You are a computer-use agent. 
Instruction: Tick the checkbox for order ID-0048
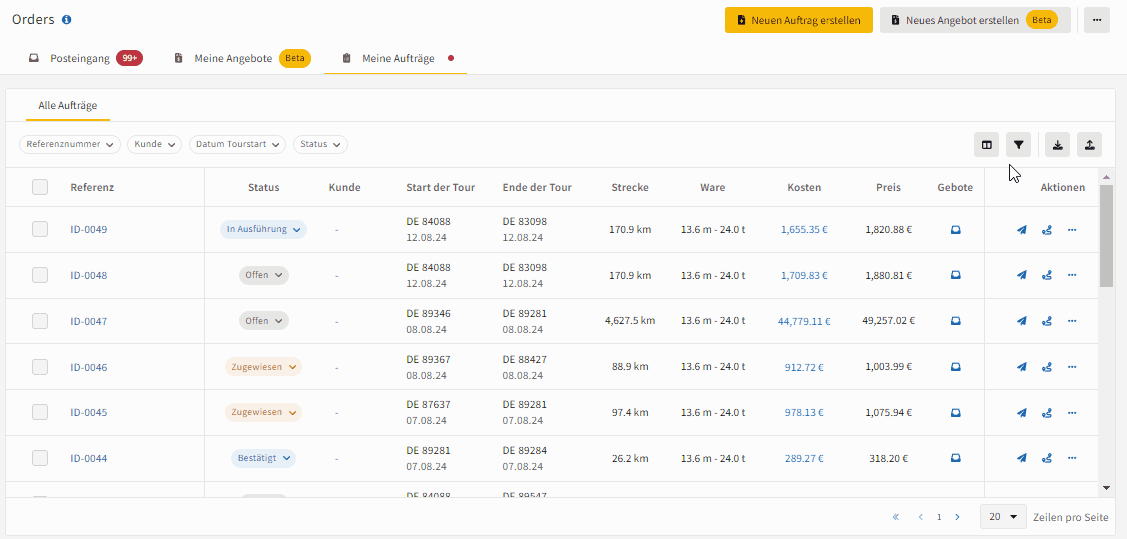(x=40, y=275)
